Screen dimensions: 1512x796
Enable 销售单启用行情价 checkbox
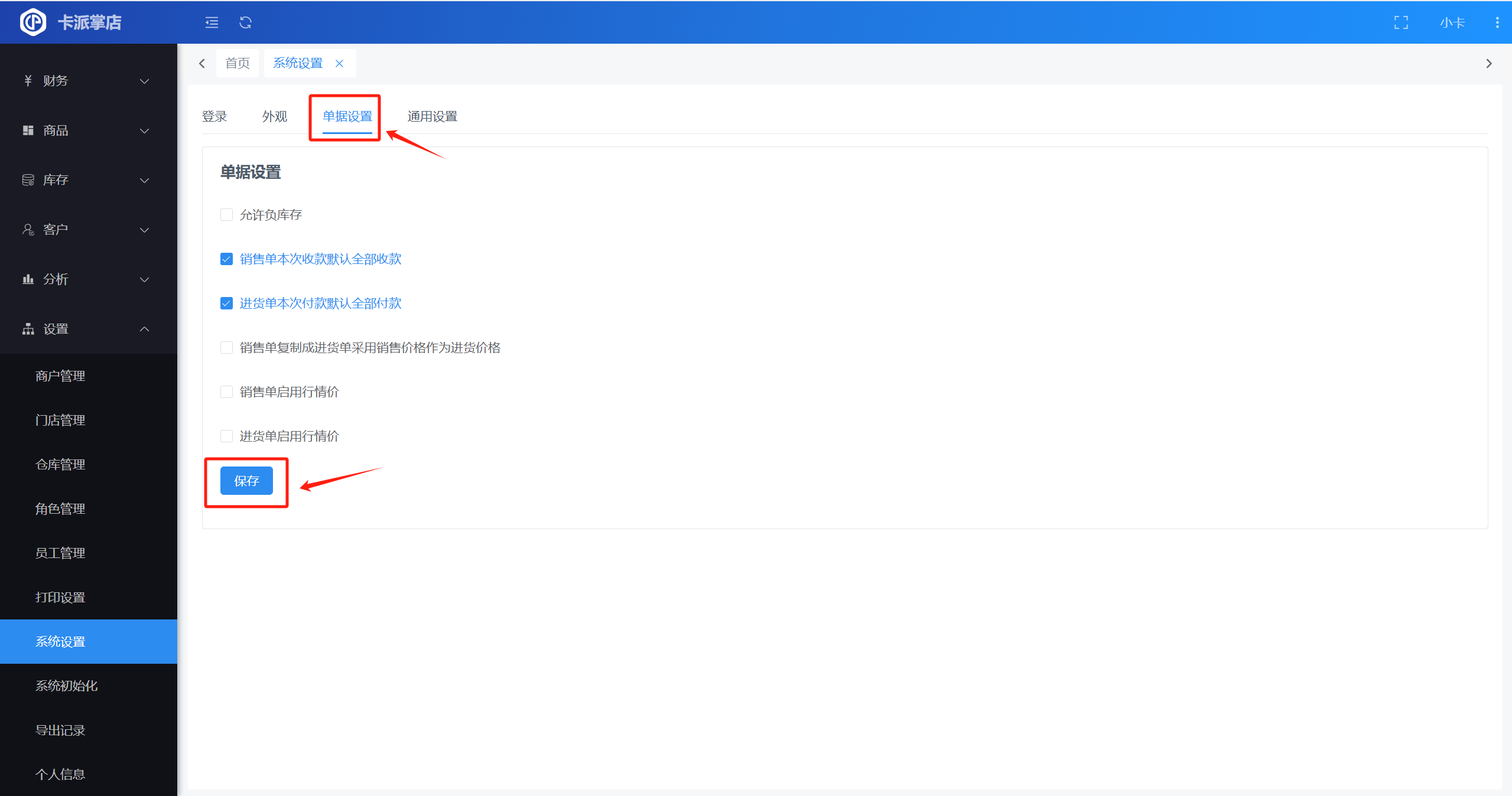coord(226,392)
